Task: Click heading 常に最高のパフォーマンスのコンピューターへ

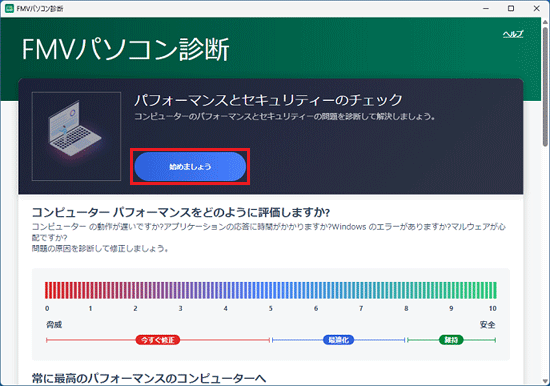Action: pyautogui.click(x=149, y=378)
